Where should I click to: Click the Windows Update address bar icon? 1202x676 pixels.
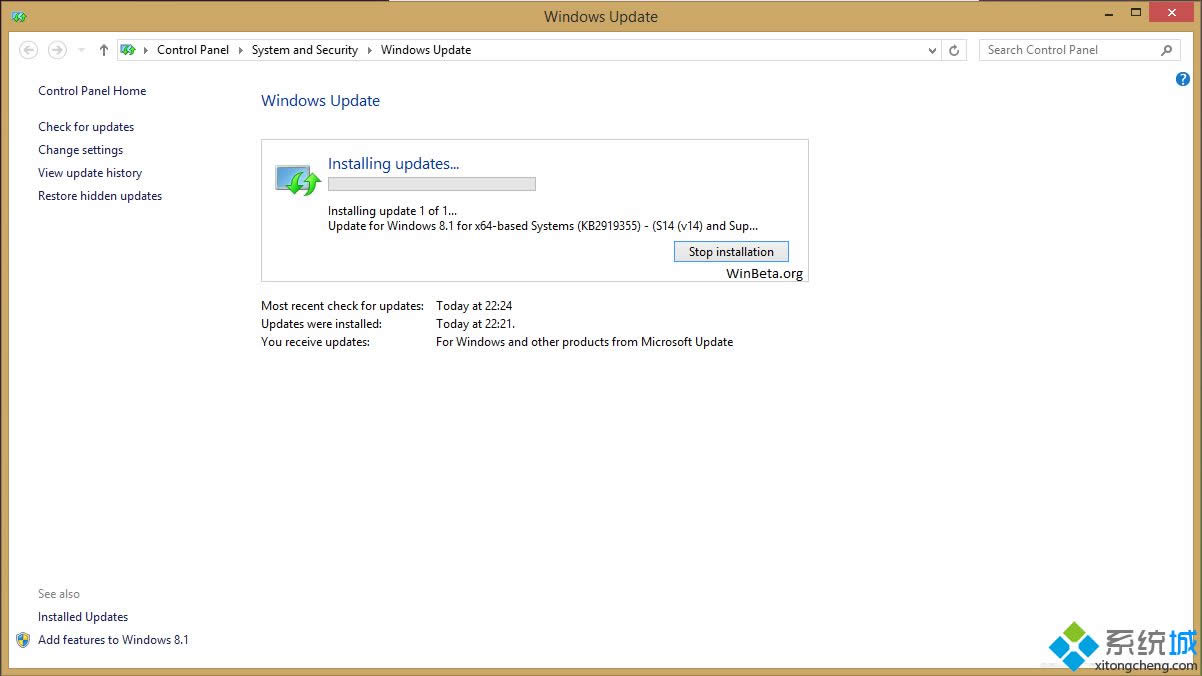pyautogui.click(x=128, y=50)
